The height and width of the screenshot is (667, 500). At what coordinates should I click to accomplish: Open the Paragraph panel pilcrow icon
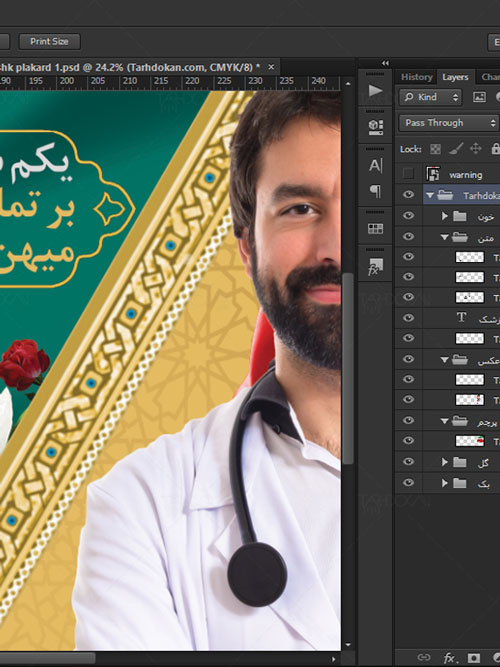pos(375,191)
